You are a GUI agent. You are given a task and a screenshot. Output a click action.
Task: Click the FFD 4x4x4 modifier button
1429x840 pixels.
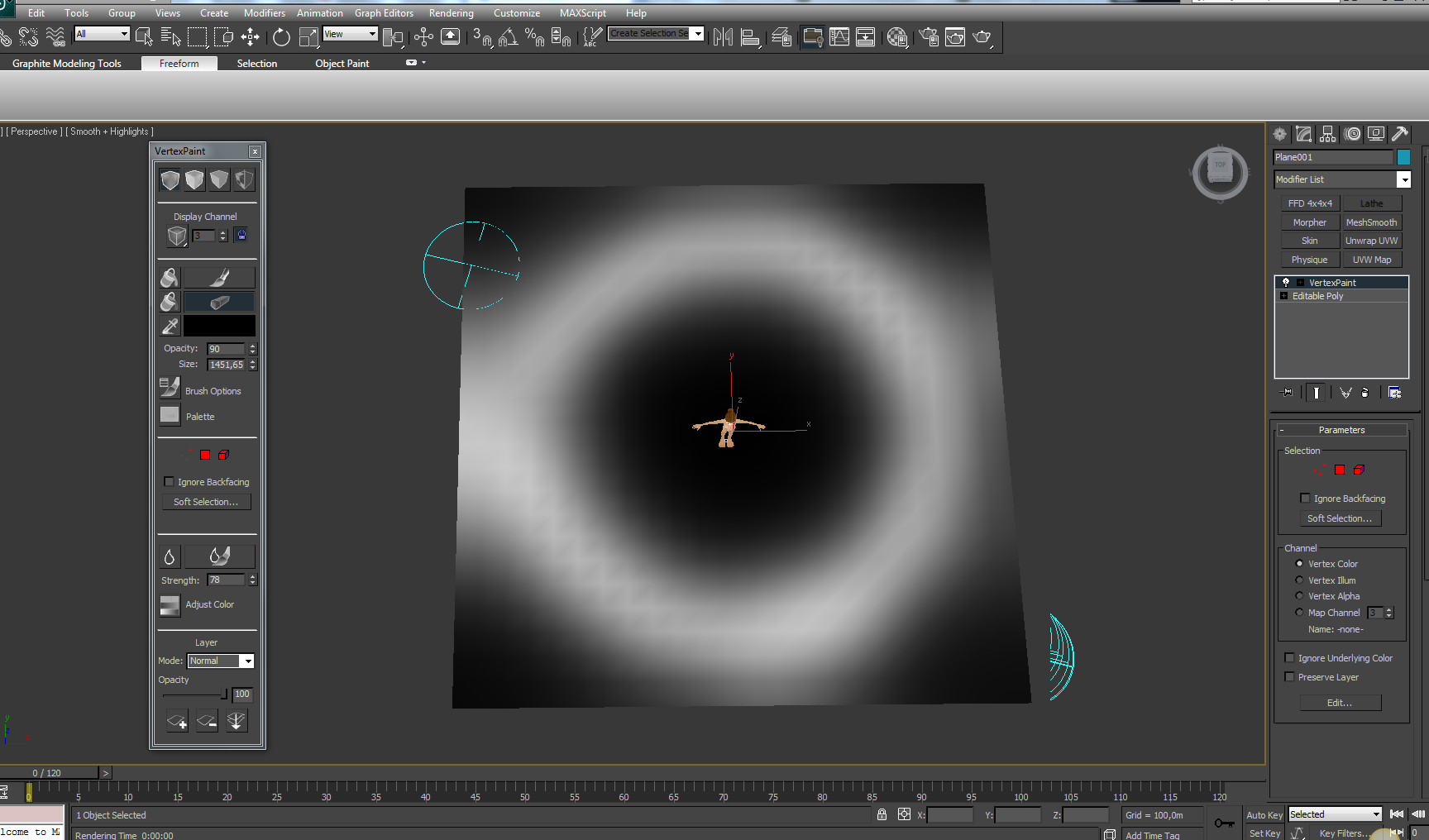[x=1310, y=203]
